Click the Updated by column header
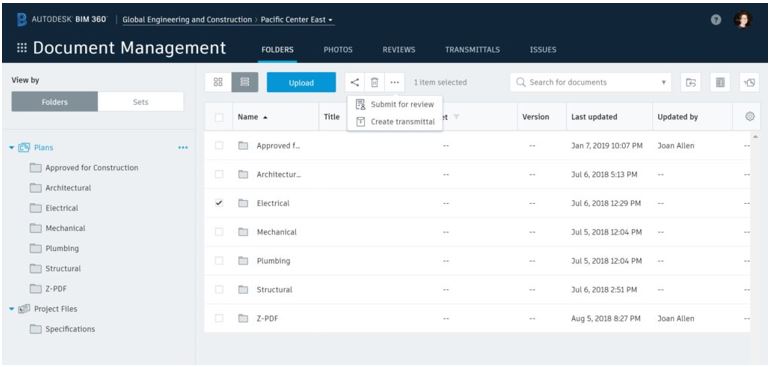Screen dimensions: 772x367 pos(677,117)
